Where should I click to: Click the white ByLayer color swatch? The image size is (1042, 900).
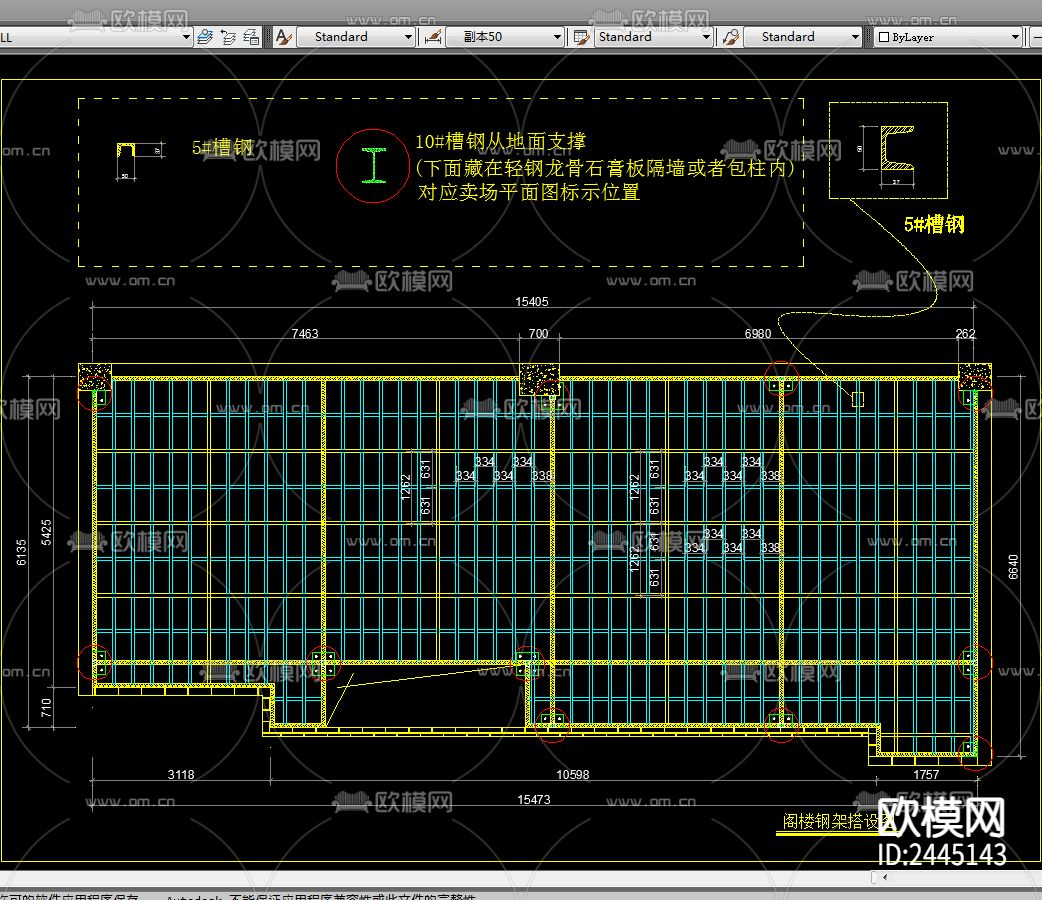click(x=884, y=37)
